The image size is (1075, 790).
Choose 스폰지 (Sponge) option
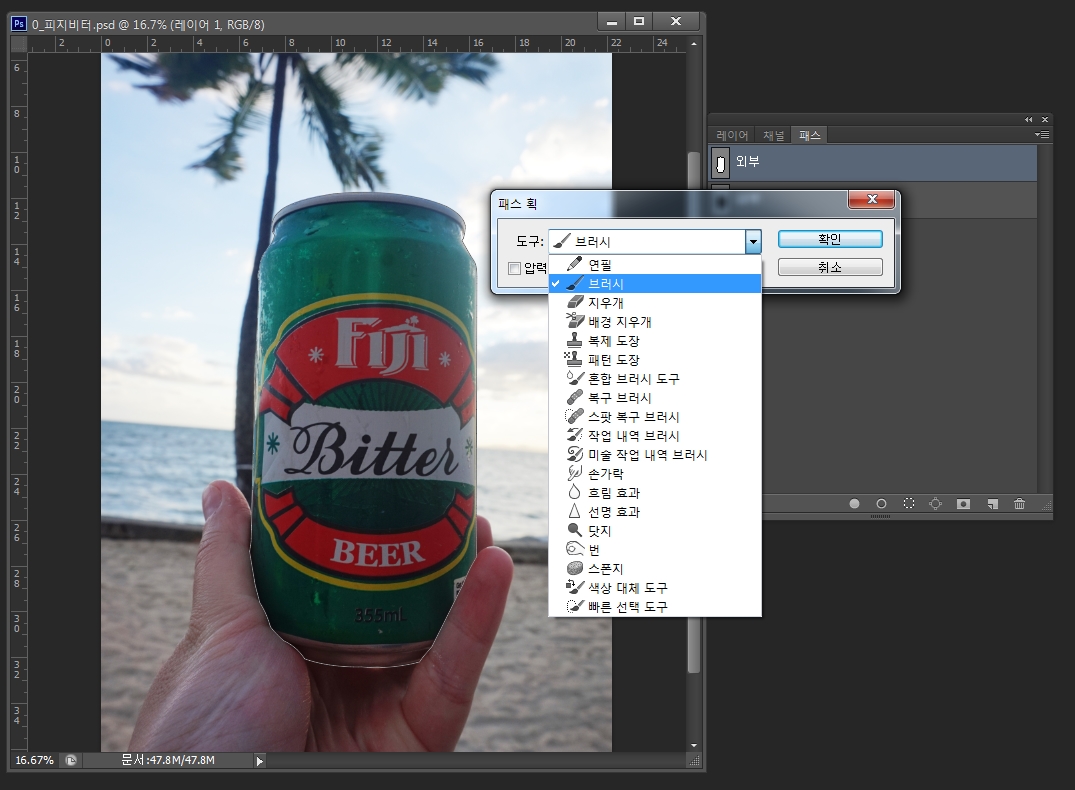pos(655,569)
